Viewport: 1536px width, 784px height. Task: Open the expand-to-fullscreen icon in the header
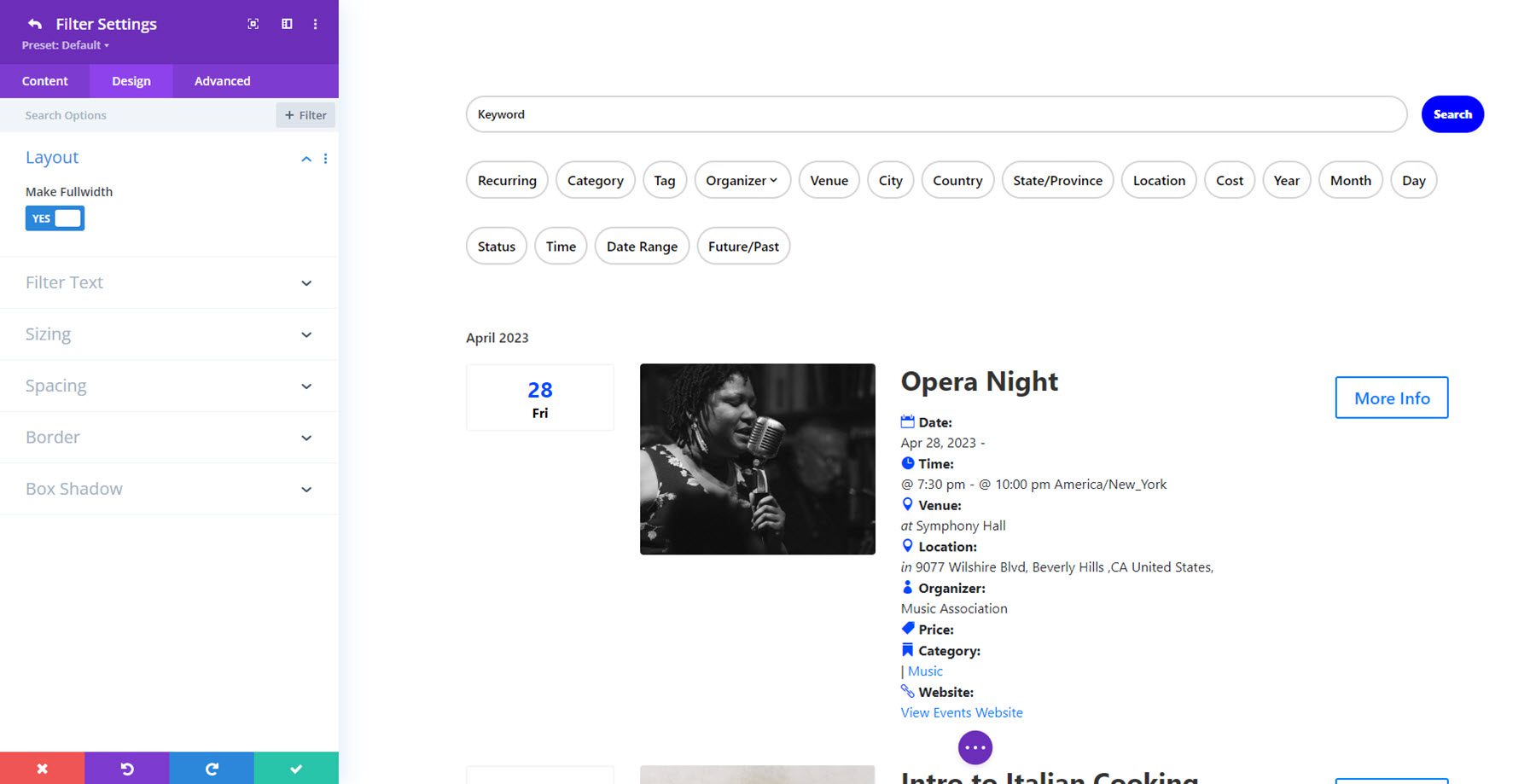click(x=253, y=24)
